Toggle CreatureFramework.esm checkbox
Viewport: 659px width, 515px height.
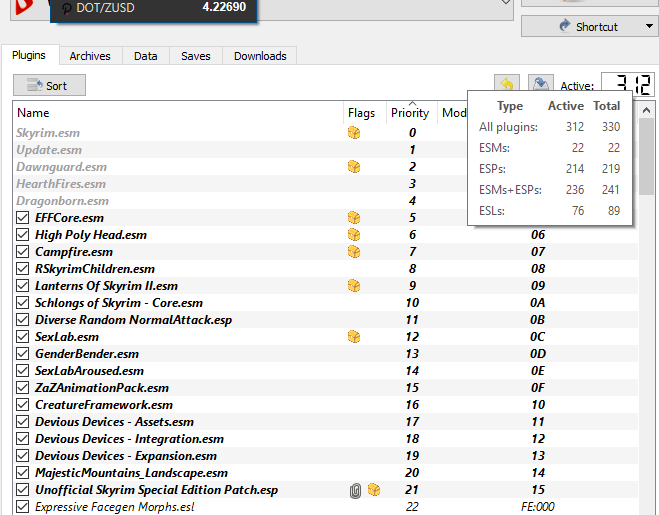[23, 405]
